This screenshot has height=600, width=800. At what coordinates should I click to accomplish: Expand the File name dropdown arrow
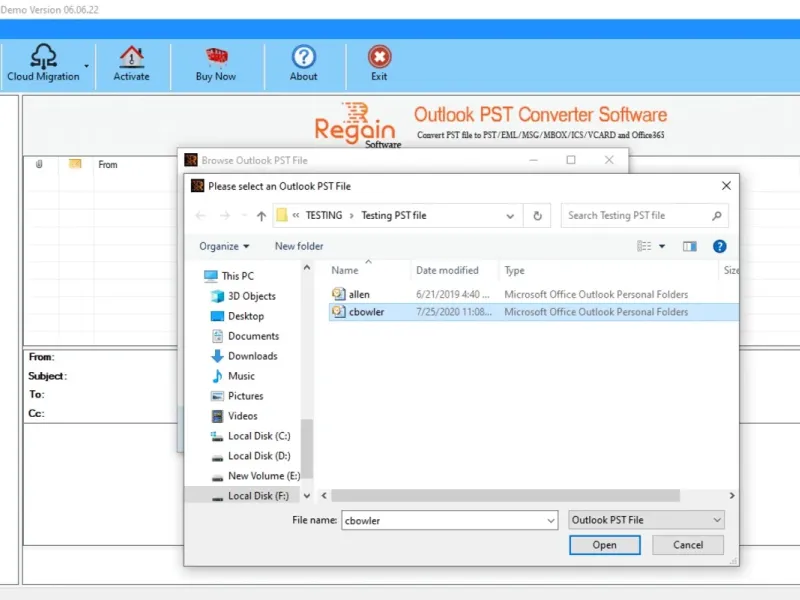[x=551, y=520]
